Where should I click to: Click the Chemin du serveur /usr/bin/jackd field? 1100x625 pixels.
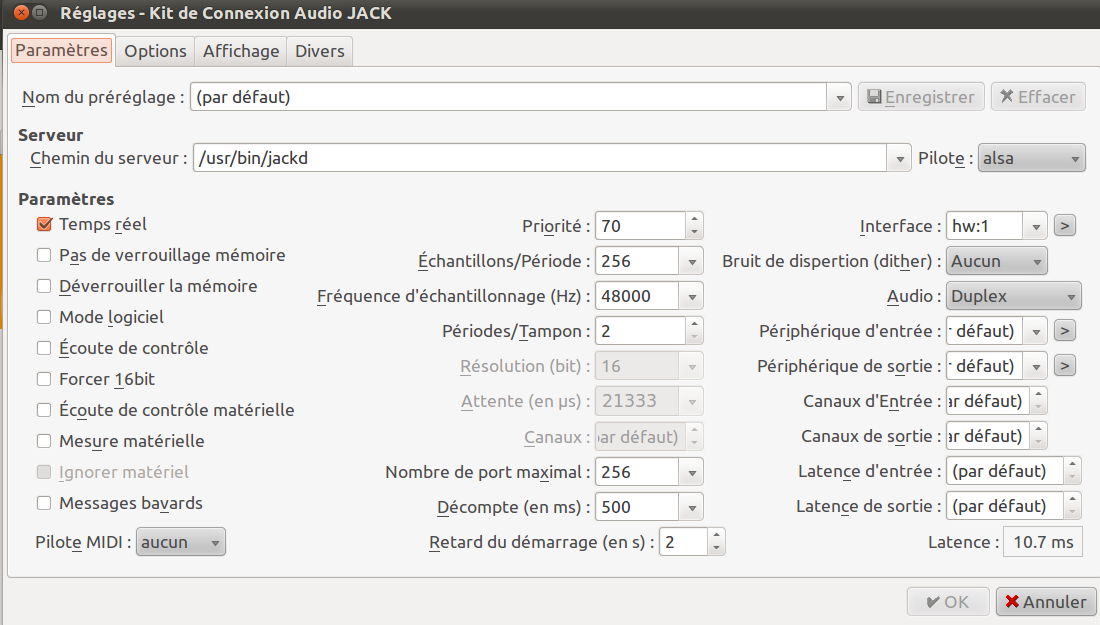coord(540,159)
